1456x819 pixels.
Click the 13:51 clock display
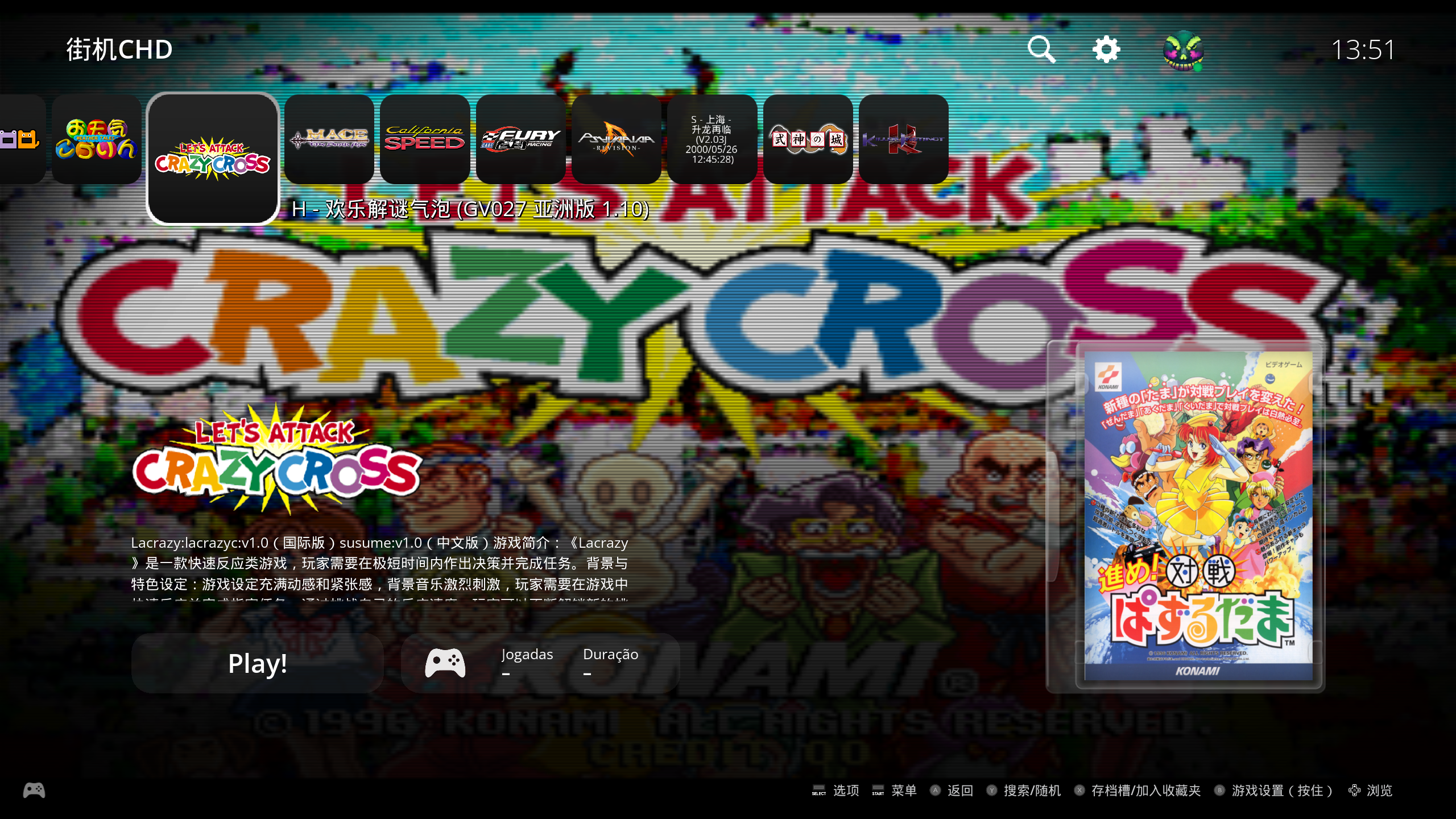click(1363, 50)
